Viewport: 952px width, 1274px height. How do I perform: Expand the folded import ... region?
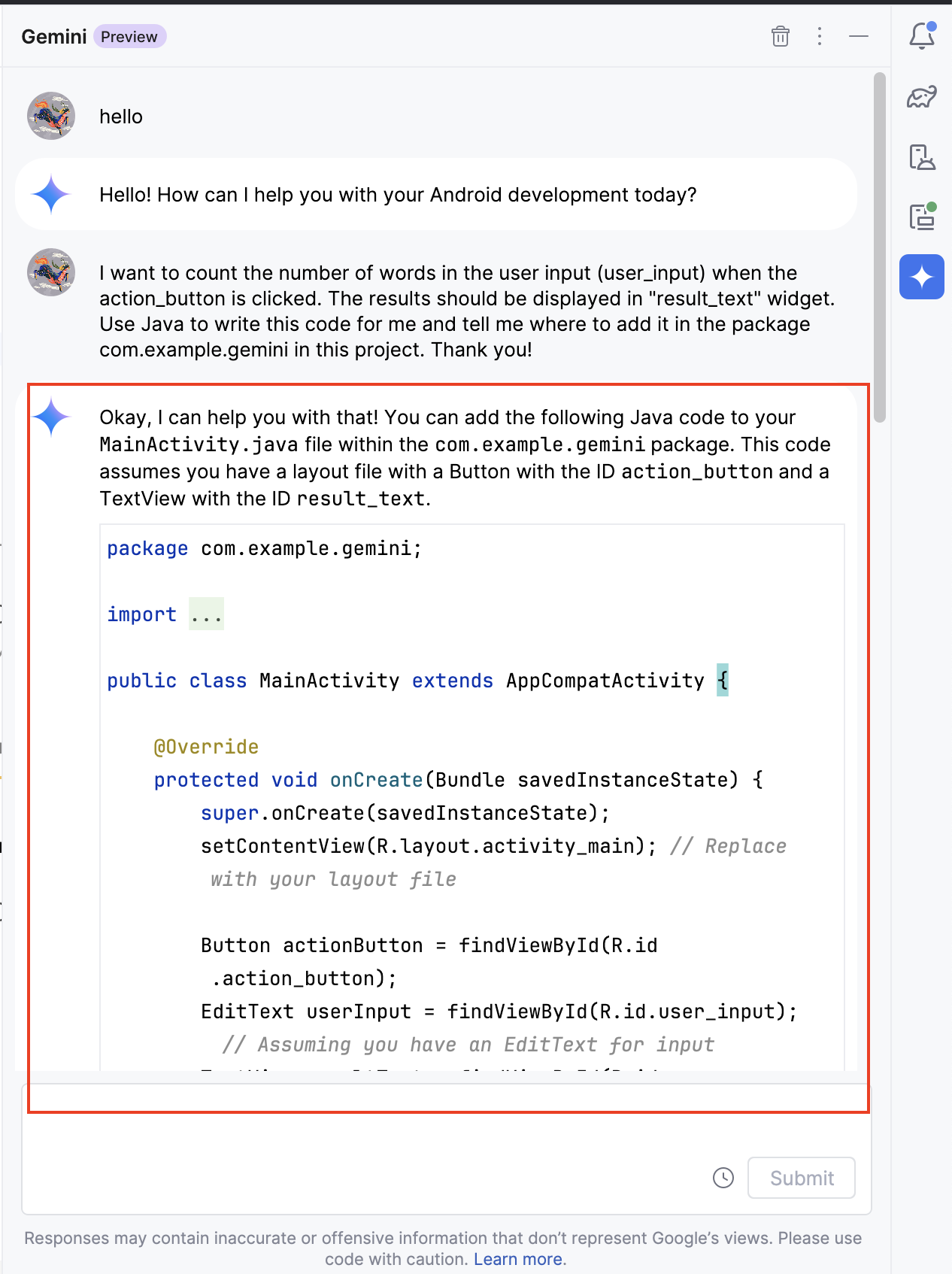(206, 614)
